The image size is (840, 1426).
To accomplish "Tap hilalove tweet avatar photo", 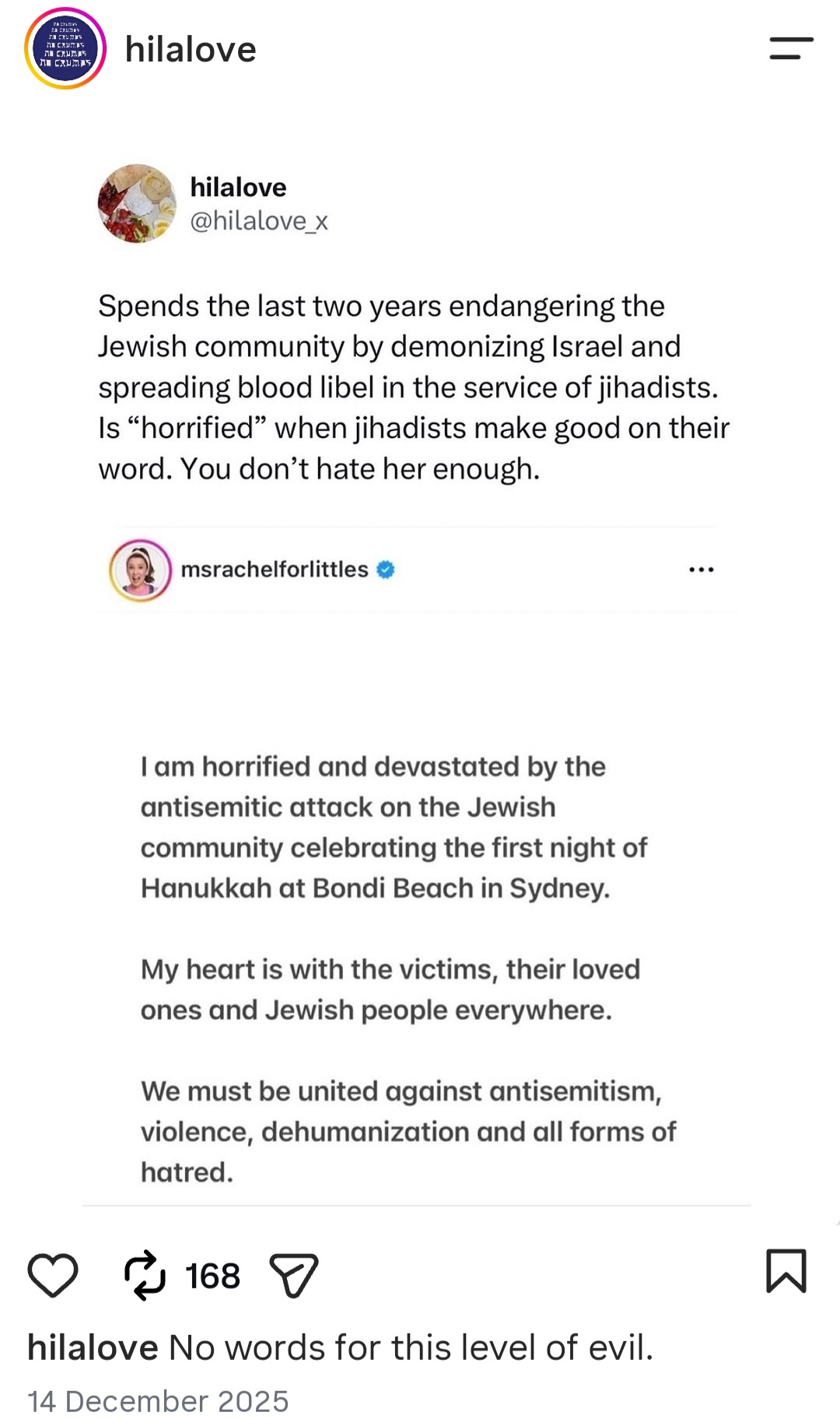I will (137, 204).
